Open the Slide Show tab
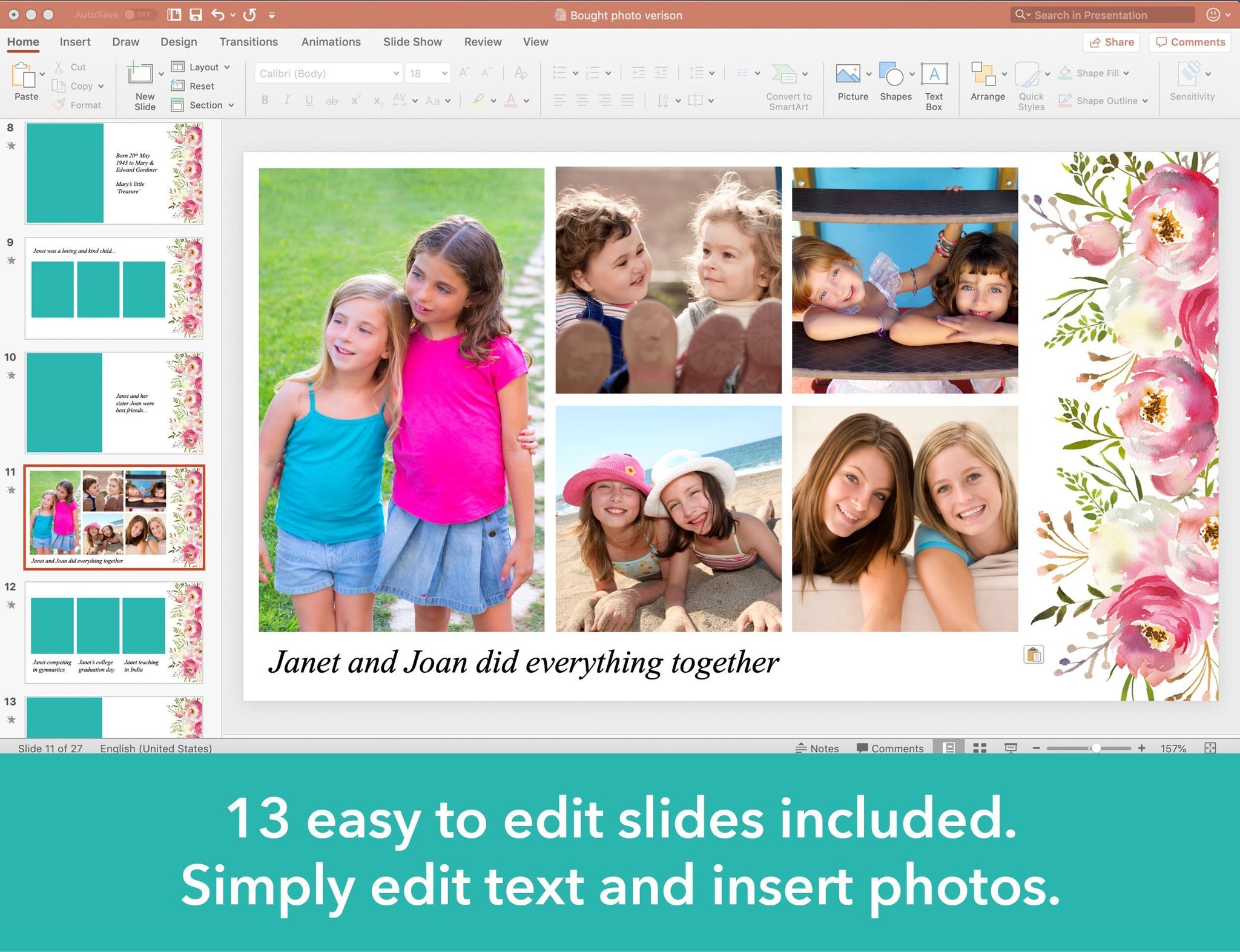Image resolution: width=1240 pixels, height=952 pixels. (x=412, y=42)
